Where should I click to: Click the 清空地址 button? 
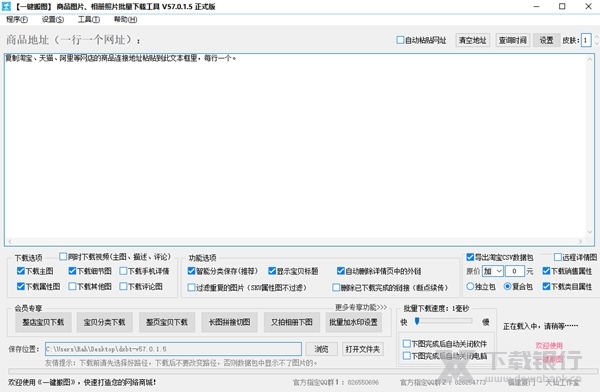(473, 40)
